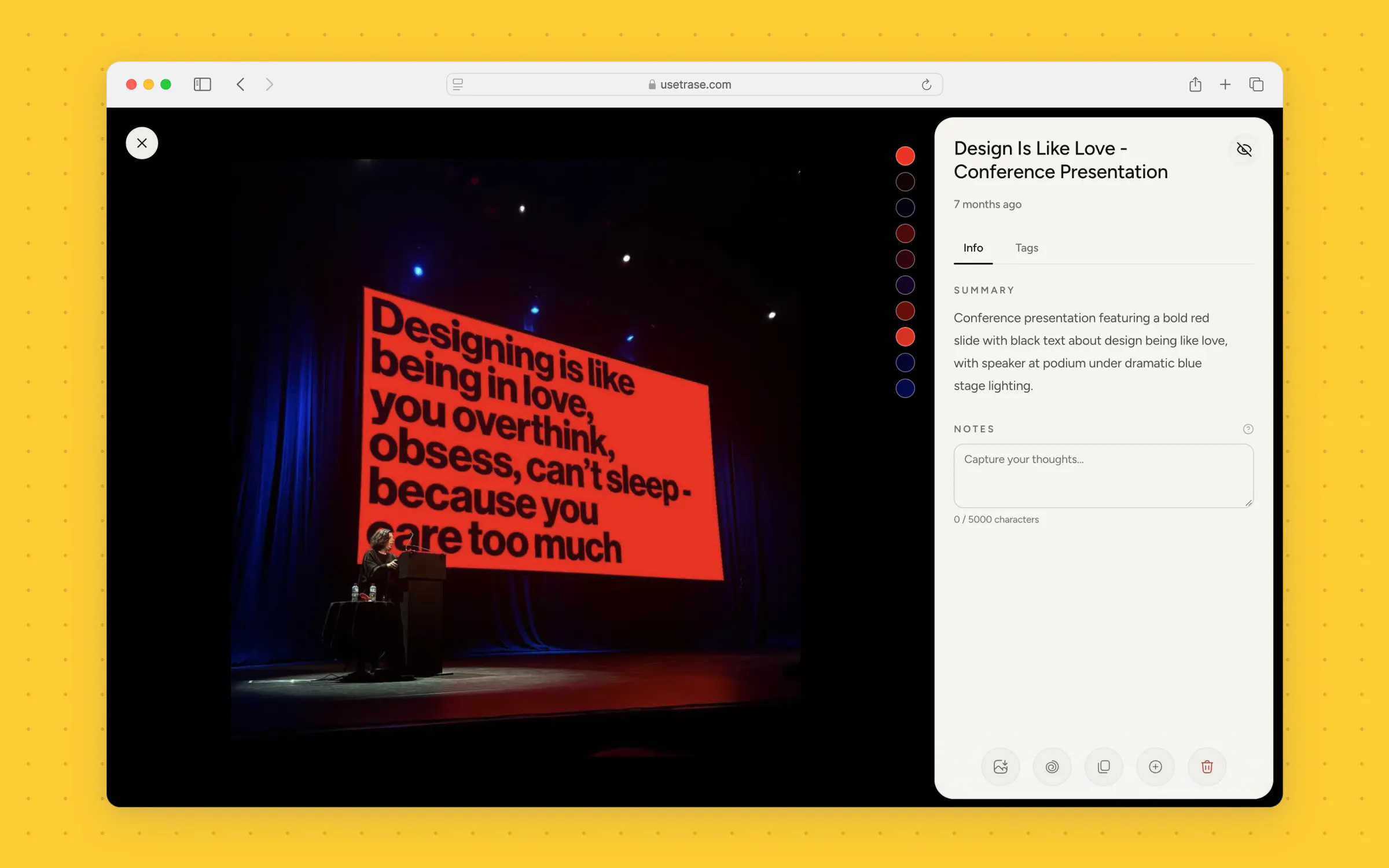Screen dimensions: 1389x868
Task: Click the 0 / 5000 characters counter
Action: (x=996, y=520)
